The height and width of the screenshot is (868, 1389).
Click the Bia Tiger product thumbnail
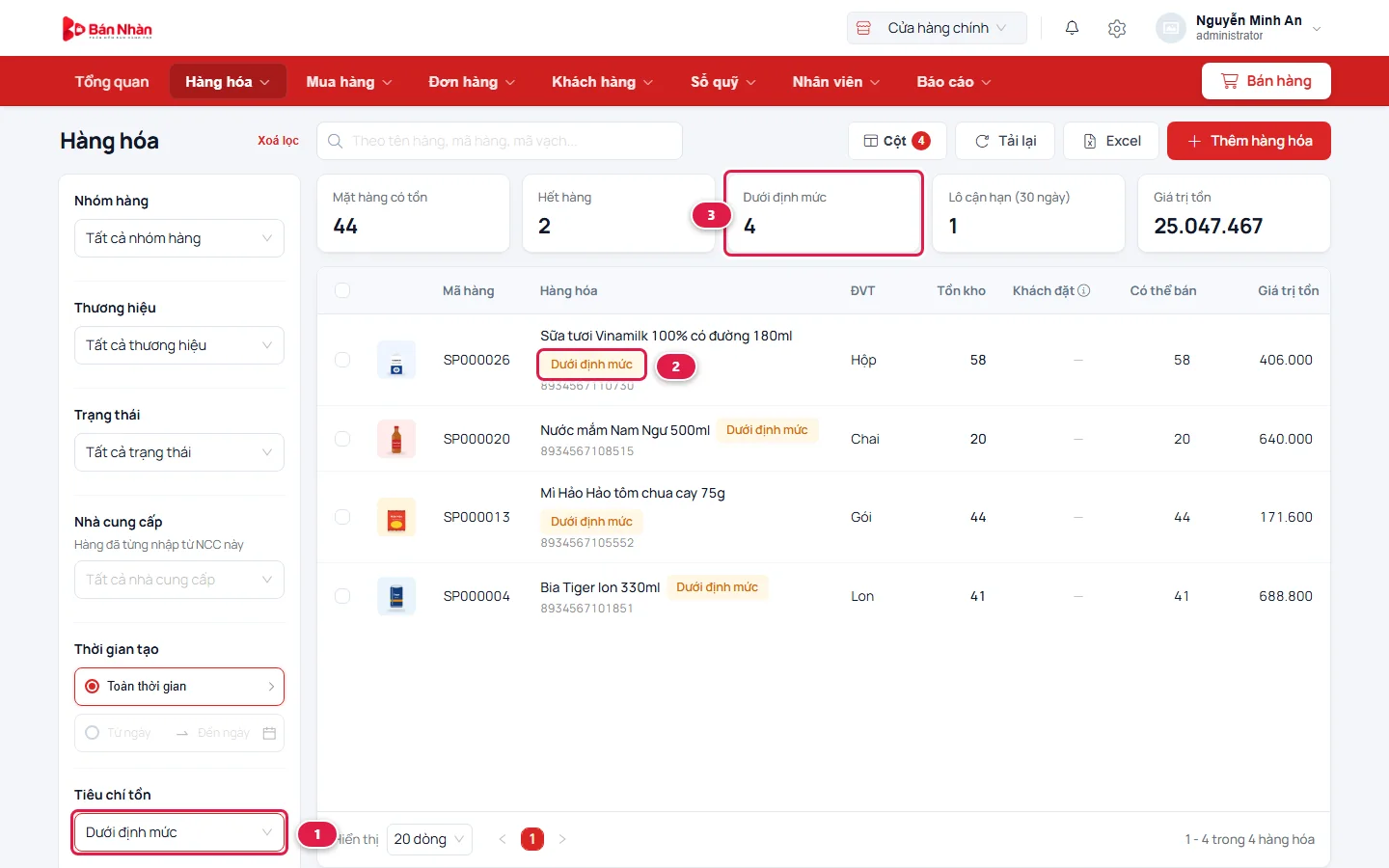396,596
